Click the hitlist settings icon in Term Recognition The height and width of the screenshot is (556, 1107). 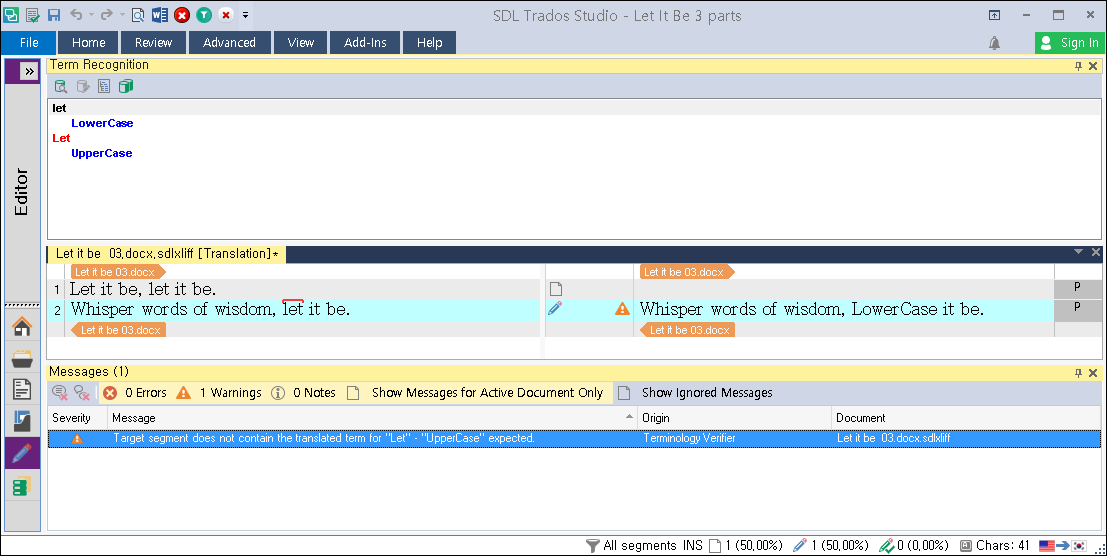[104, 86]
